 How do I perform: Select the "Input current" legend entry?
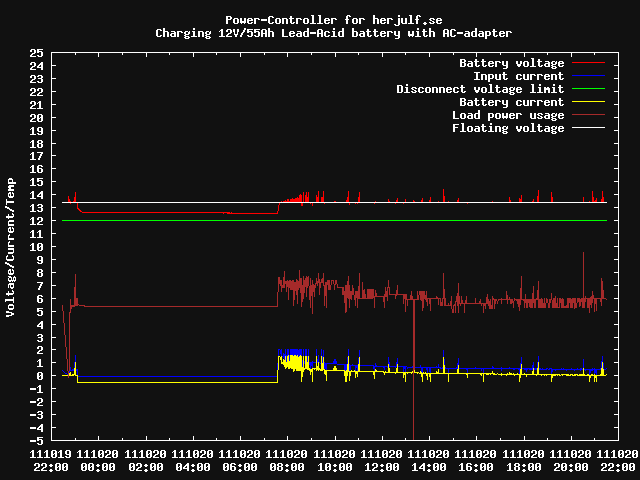[x=518, y=76]
